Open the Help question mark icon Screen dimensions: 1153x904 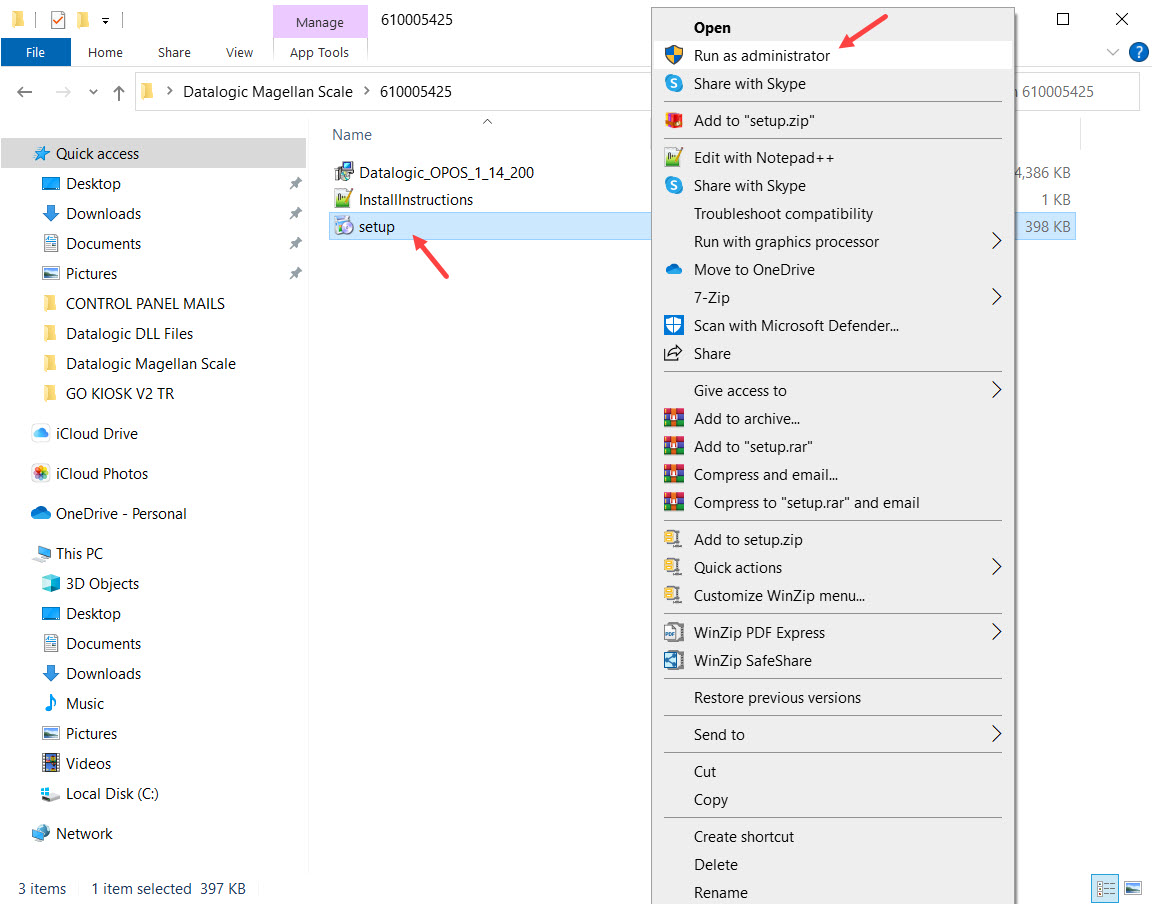coord(1138,52)
